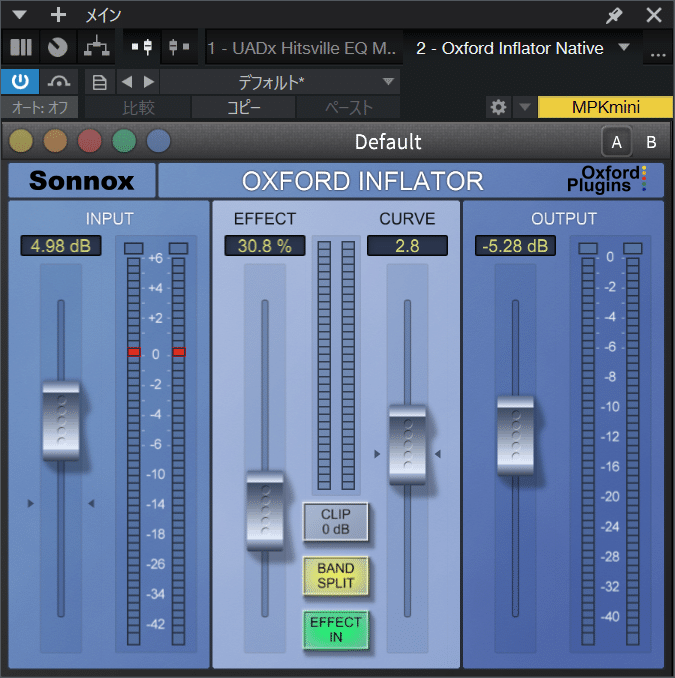This screenshot has width=675, height=678.
Task: Click the Default preset name
Action: [388, 142]
